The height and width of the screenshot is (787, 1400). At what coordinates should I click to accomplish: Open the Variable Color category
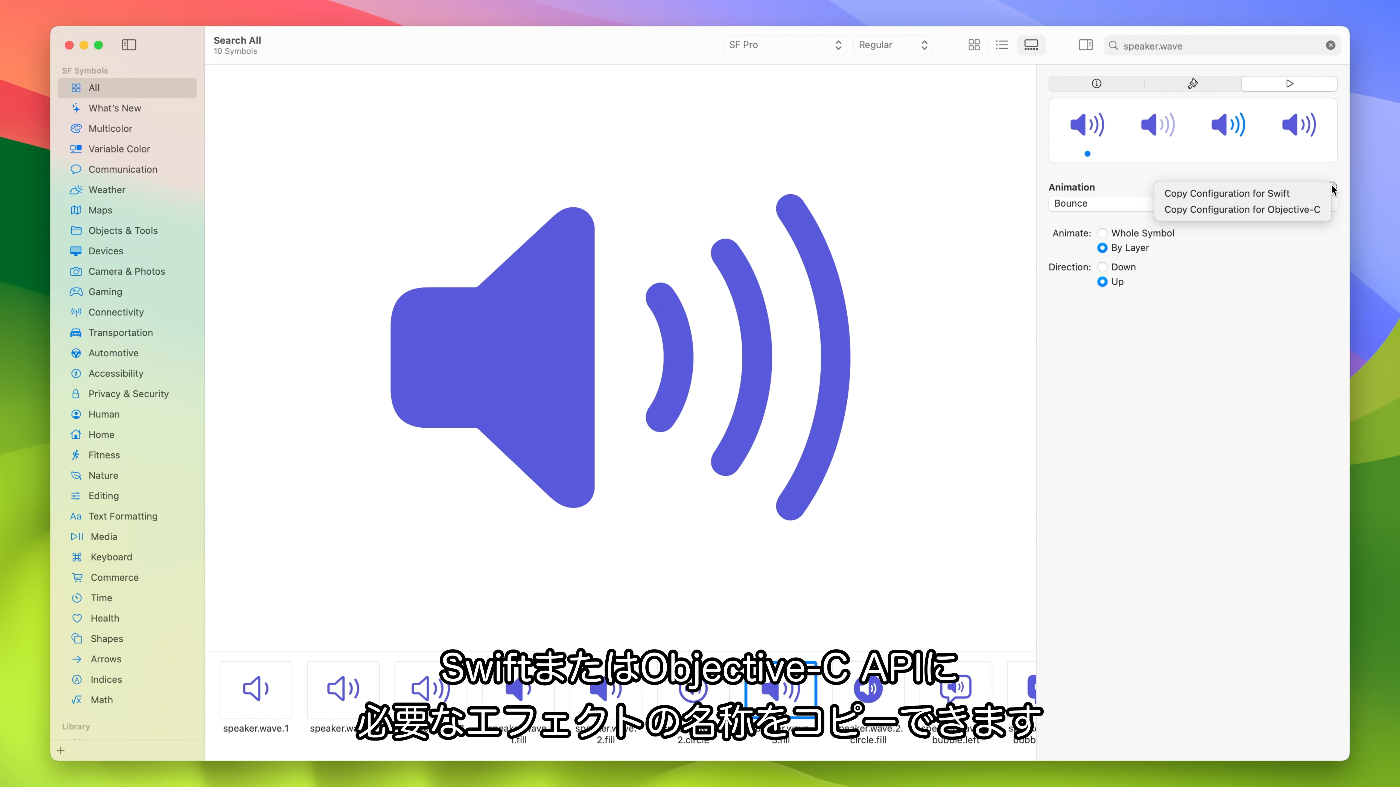click(x=127, y=149)
